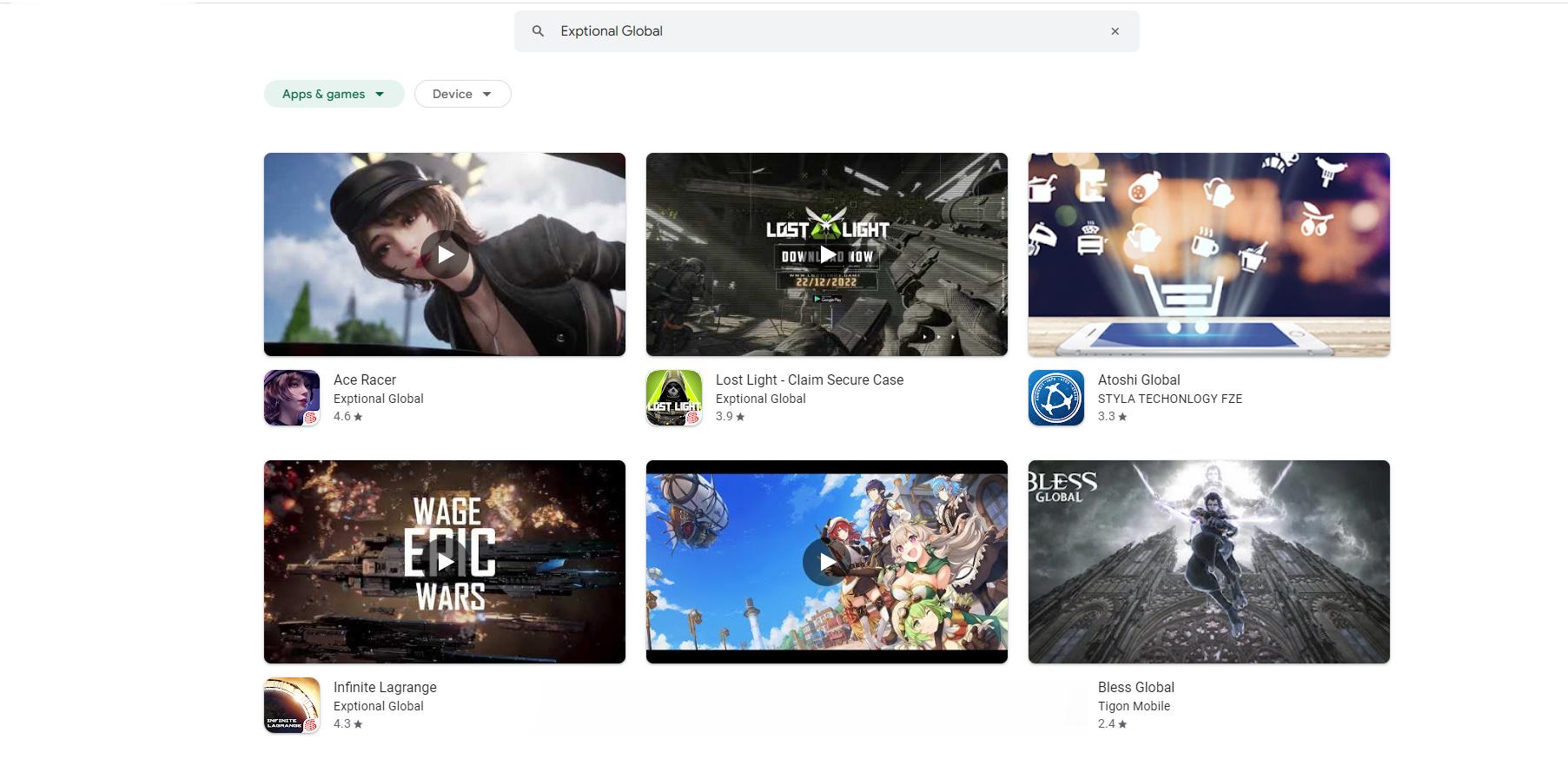Image resolution: width=1568 pixels, height=759 pixels.
Task: Play the anime airship game trailer
Action: pyautogui.click(x=827, y=562)
